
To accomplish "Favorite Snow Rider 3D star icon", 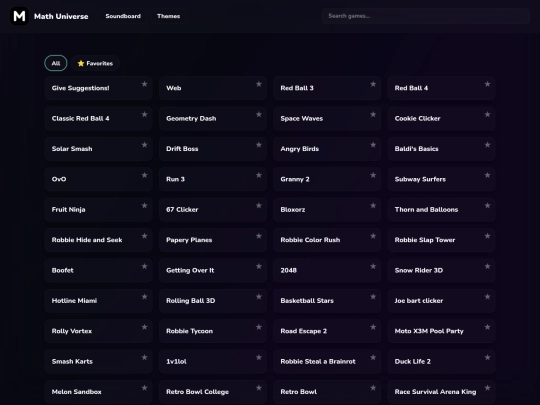I will pos(487,266).
